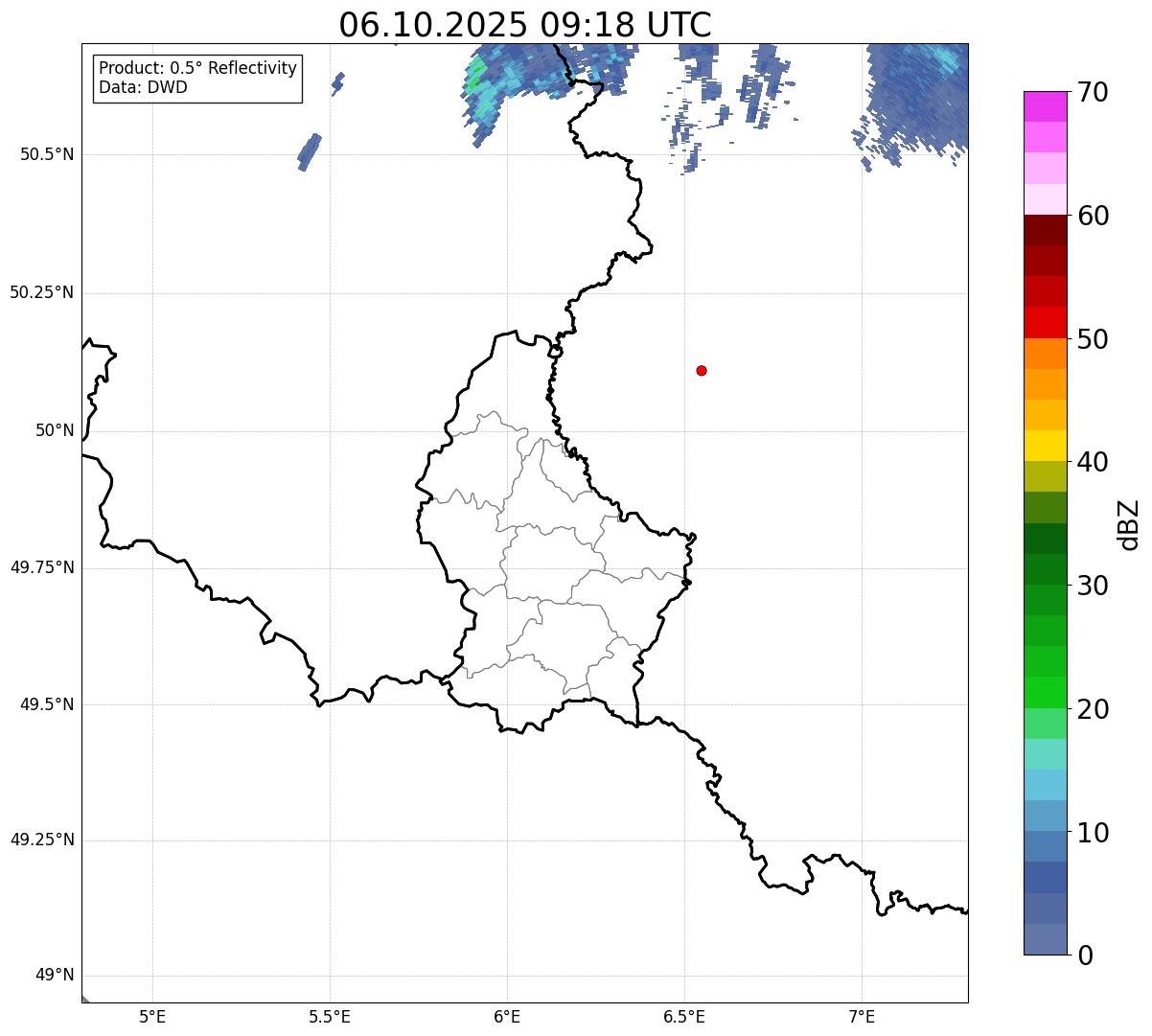
Task: Pick the dark maroon swatch below 60
Action: (x=1045, y=230)
